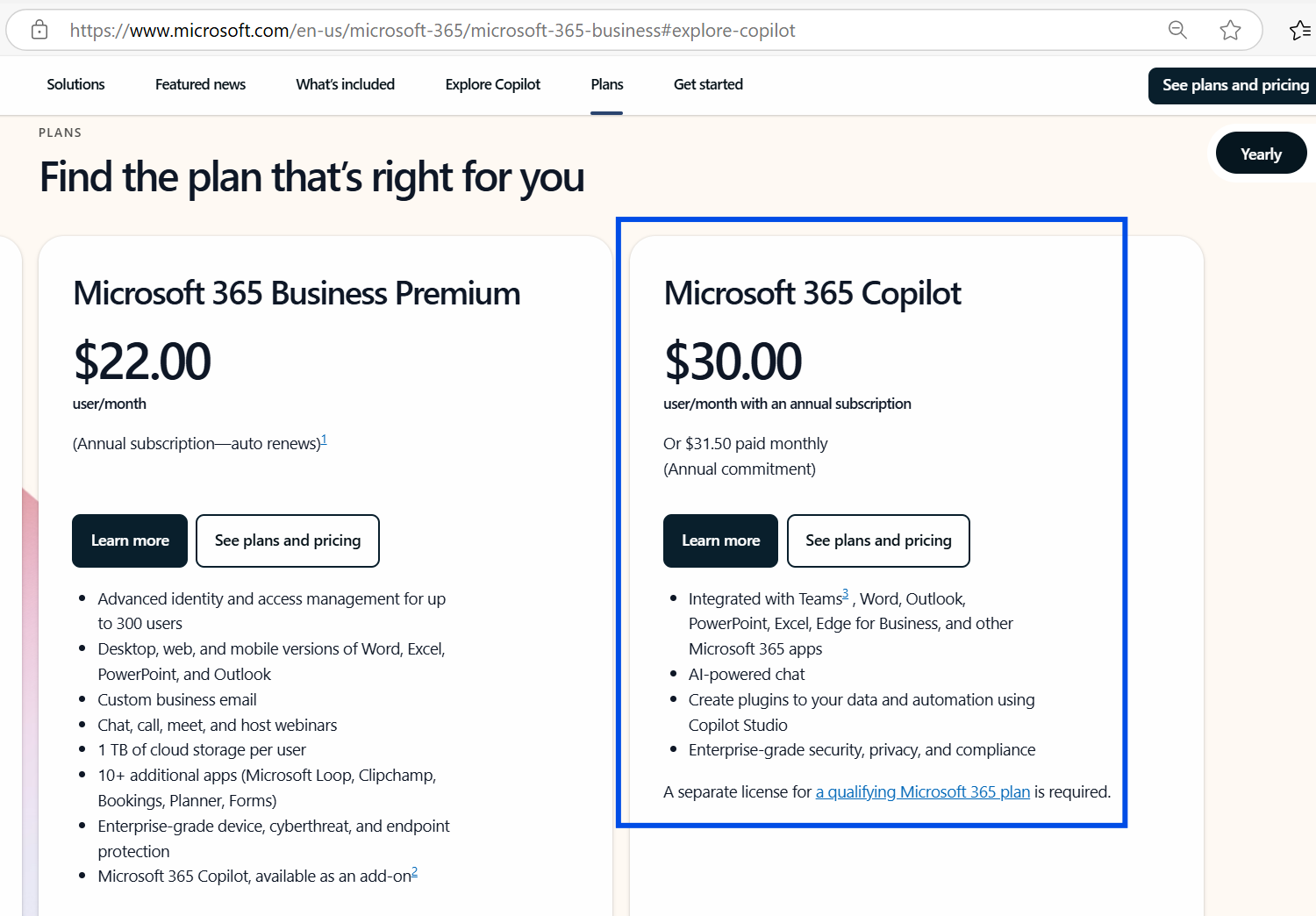The width and height of the screenshot is (1316, 916).
Task: Select the Plans nav tab
Action: point(606,84)
